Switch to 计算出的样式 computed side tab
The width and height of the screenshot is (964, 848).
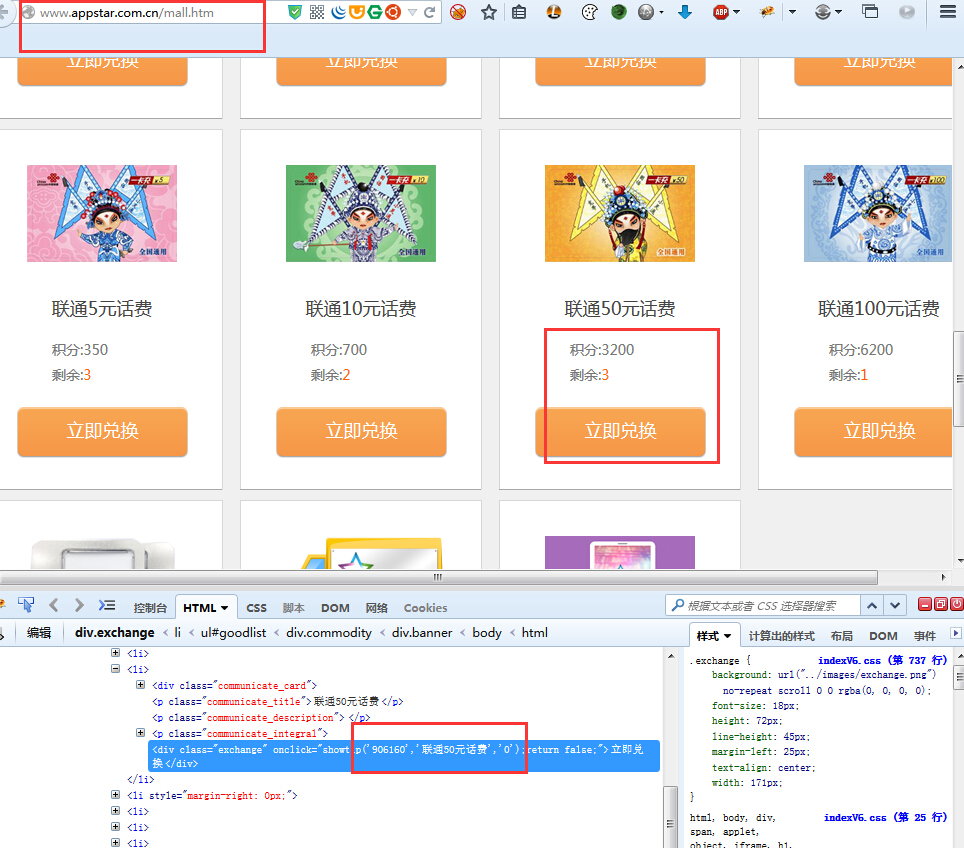(781, 636)
